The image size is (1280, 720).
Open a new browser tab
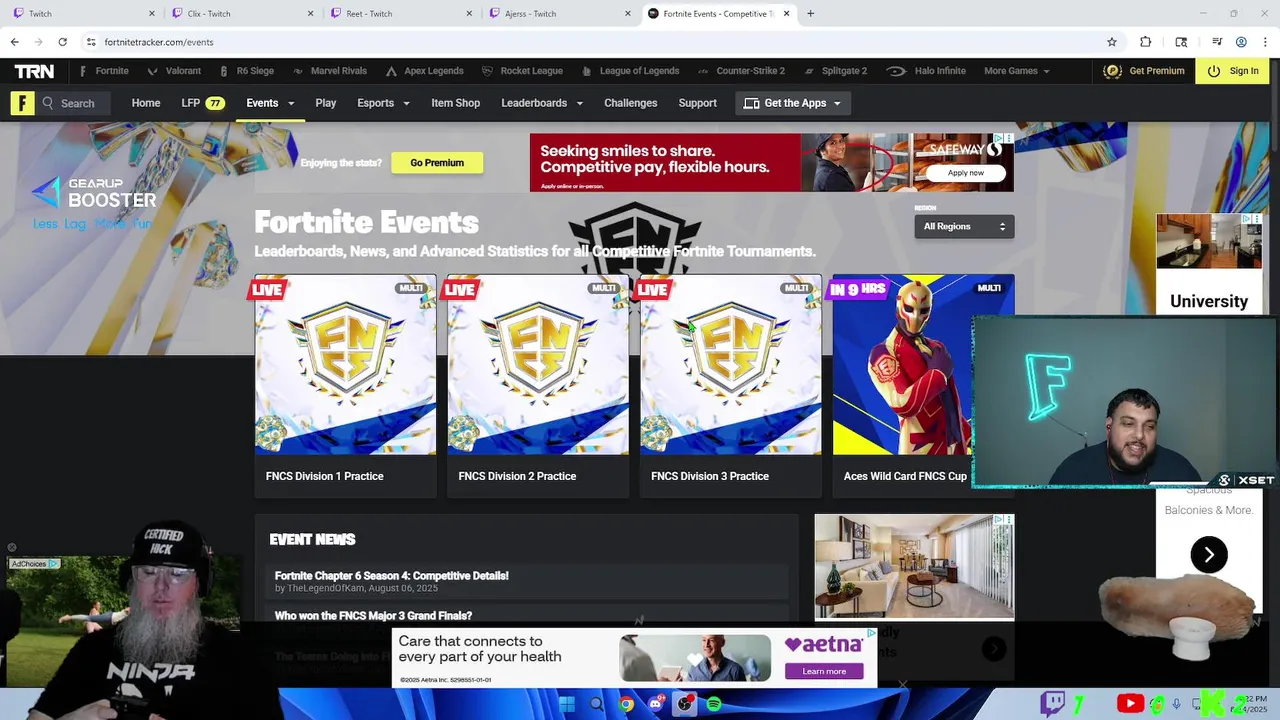point(810,14)
